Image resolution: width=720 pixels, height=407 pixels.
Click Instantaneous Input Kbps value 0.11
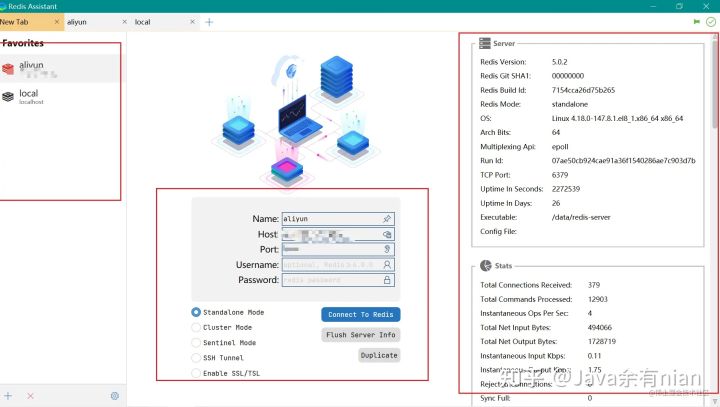(594, 356)
